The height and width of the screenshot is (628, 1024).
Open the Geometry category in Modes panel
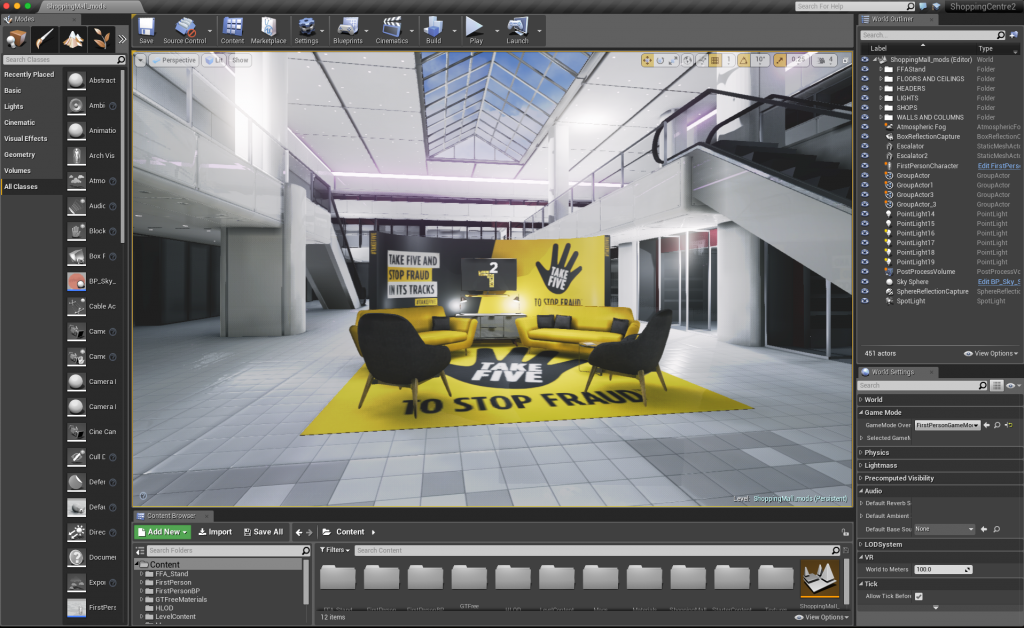click(20, 154)
